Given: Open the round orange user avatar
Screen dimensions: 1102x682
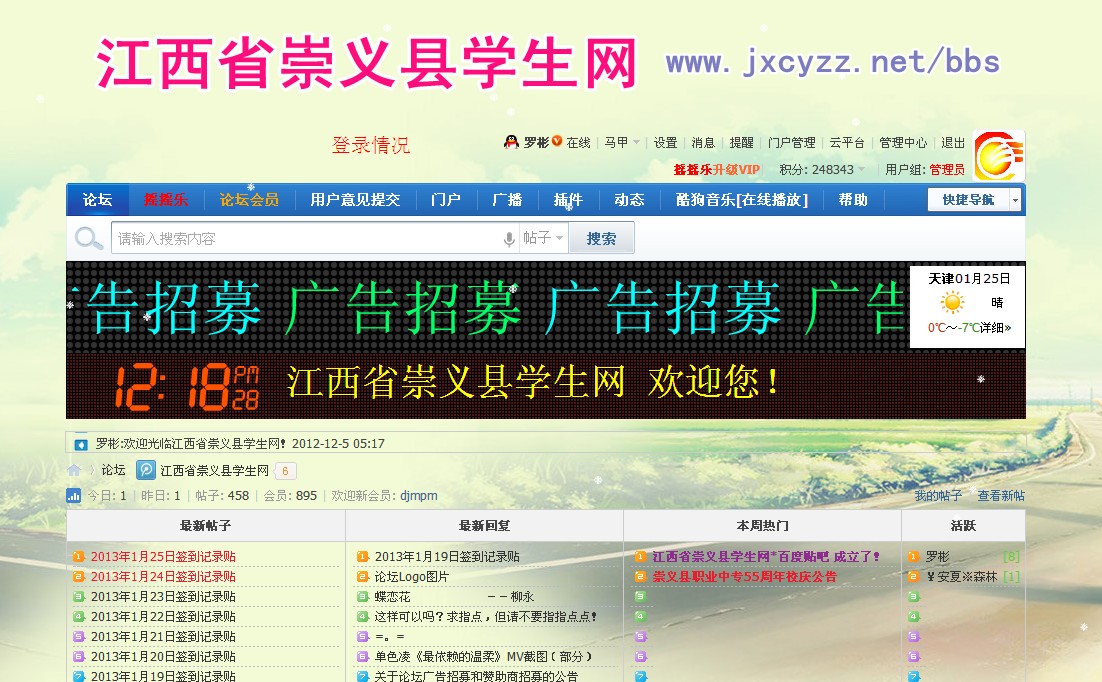Looking at the screenshot, I should click(999, 156).
